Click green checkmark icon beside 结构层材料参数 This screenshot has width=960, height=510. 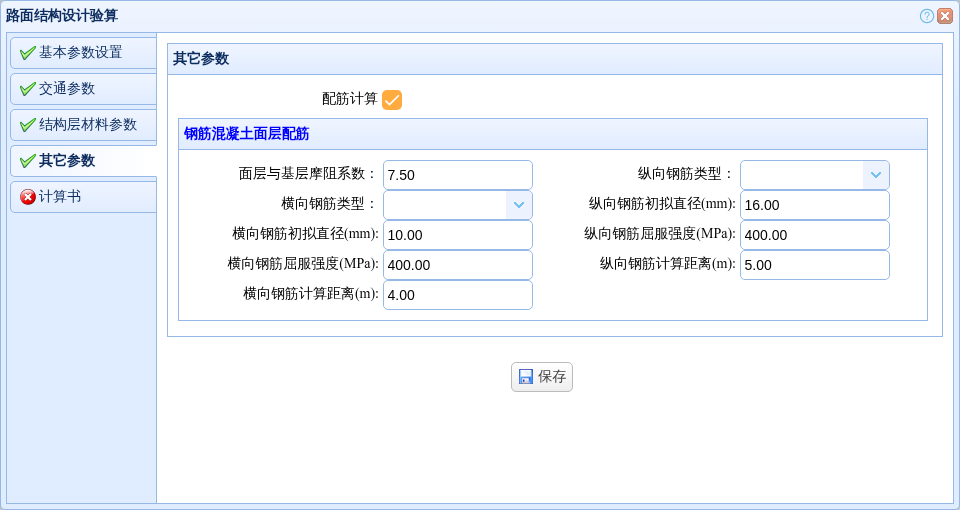click(x=27, y=125)
